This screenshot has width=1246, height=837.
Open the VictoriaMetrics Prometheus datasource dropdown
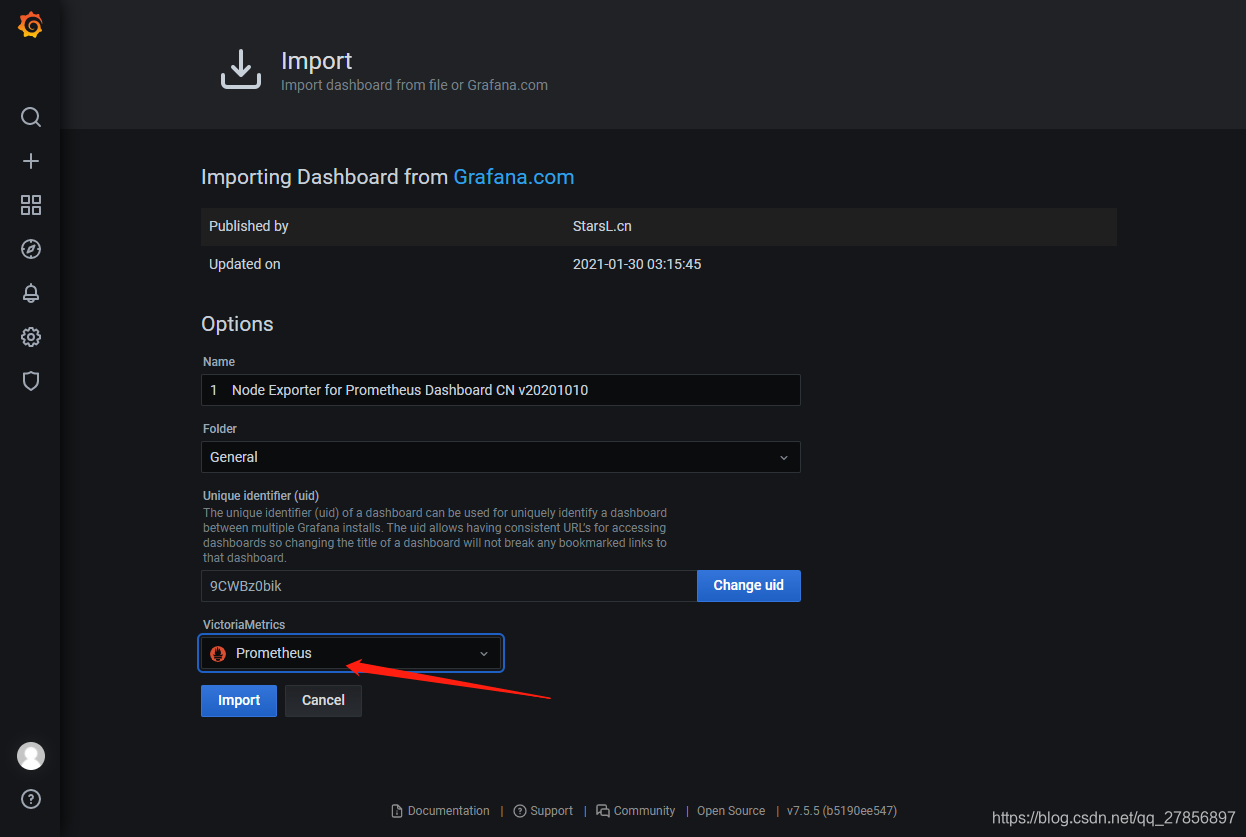351,653
